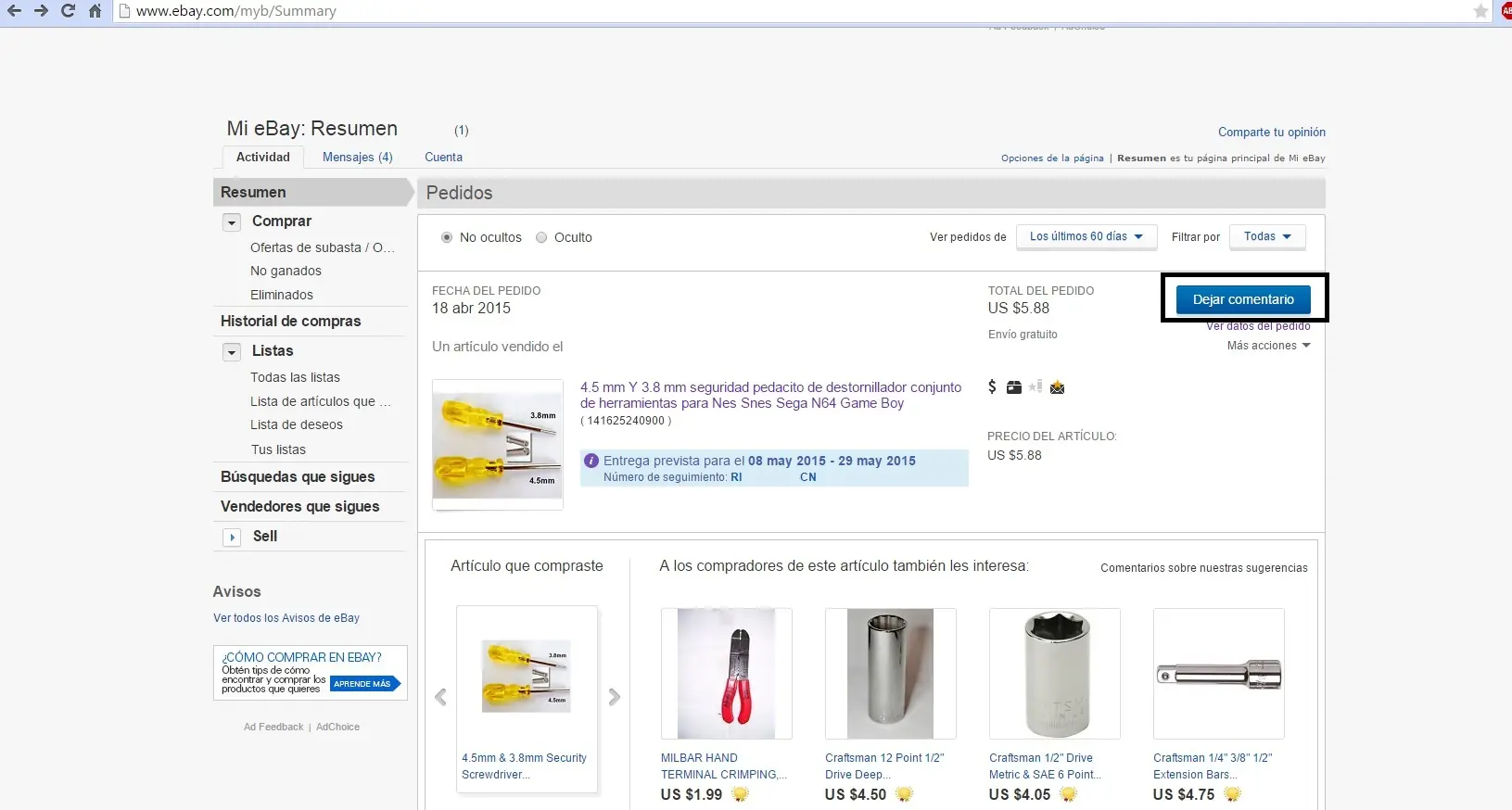Screen dimensions: 1512x810
Task: Click the paid dollar-sign status icon
Action: [992, 386]
